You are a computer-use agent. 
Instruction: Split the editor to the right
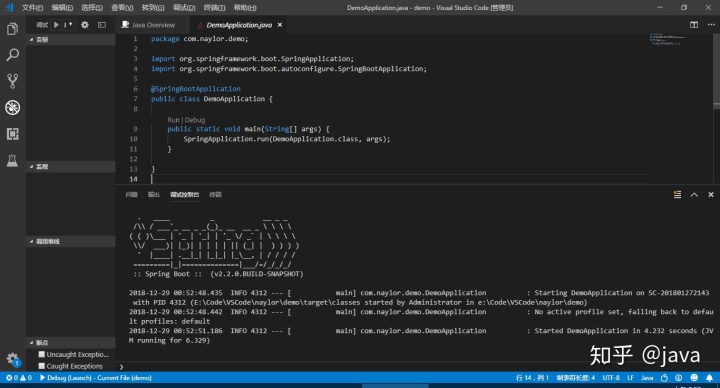point(694,25)
